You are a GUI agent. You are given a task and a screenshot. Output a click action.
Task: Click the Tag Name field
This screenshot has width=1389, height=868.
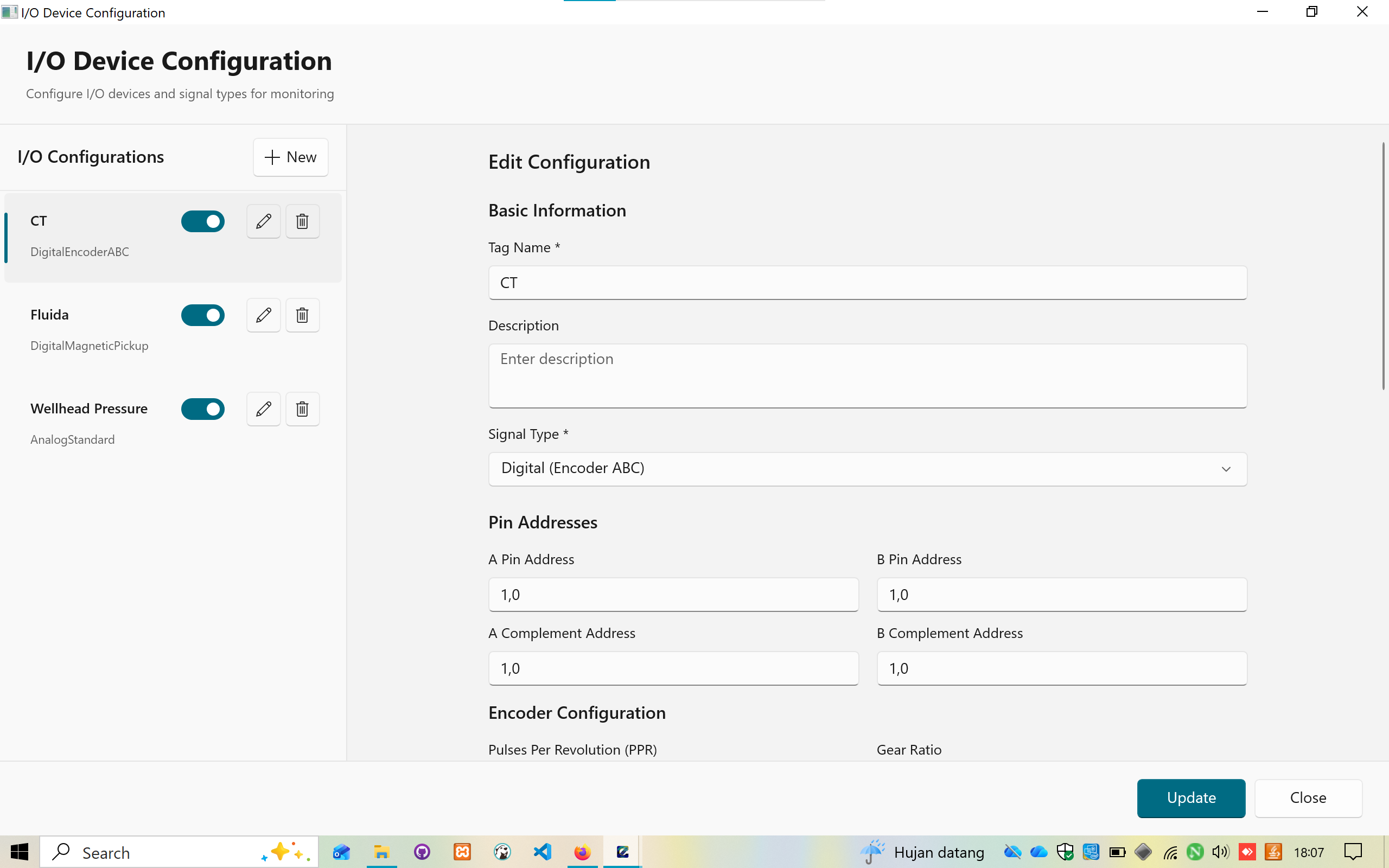point(866,283)
